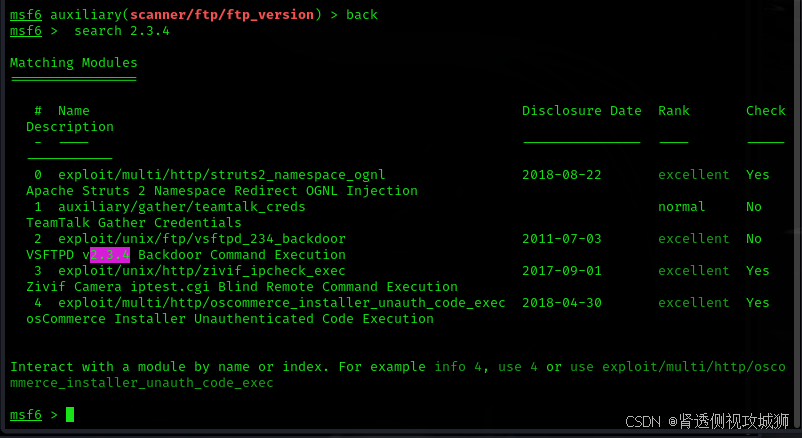
Task: Click zivif_ipcheck_exec module path
Action: click(x=202, y=271)
